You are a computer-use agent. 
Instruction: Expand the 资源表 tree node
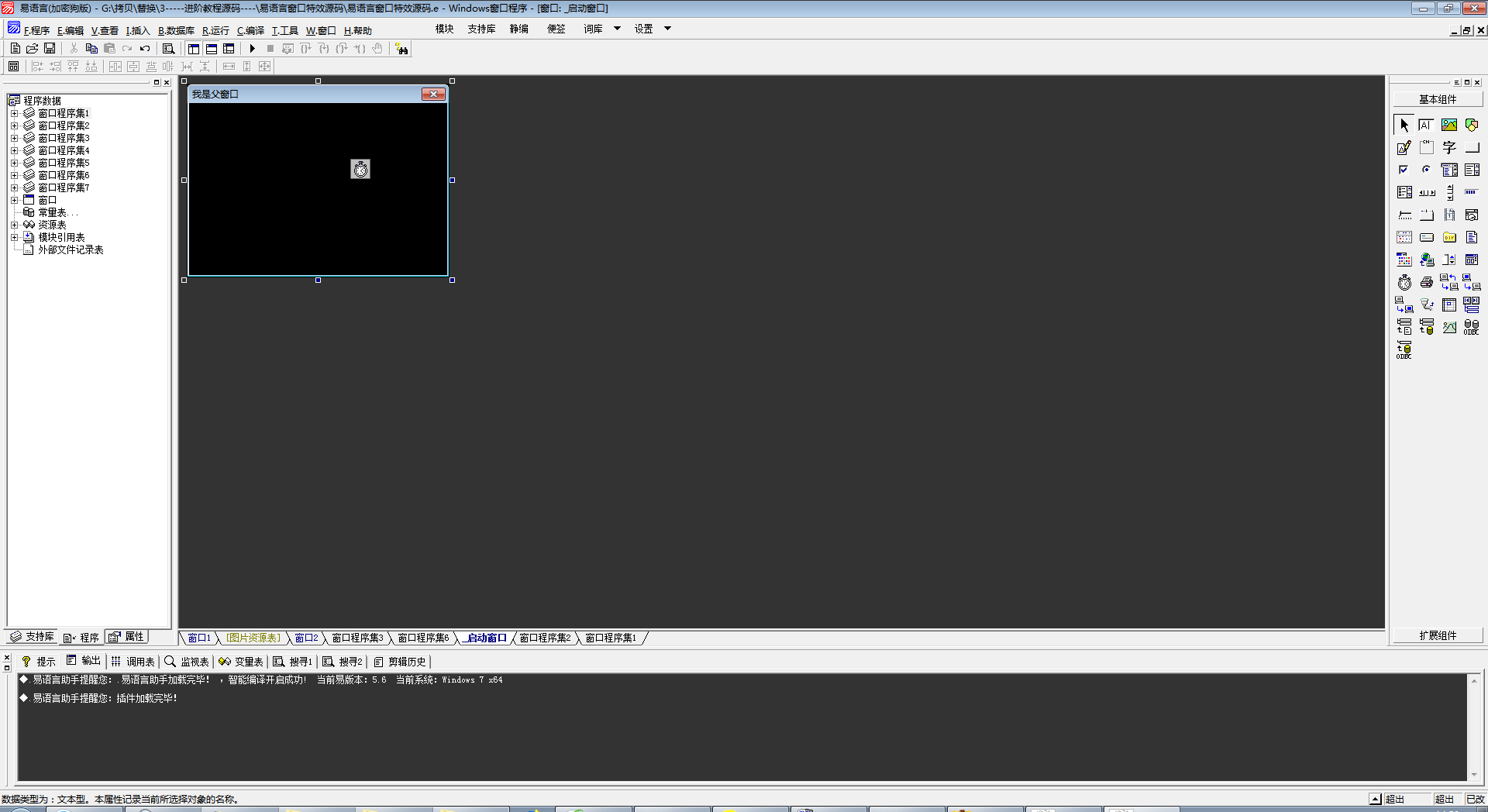click(14, 225)
